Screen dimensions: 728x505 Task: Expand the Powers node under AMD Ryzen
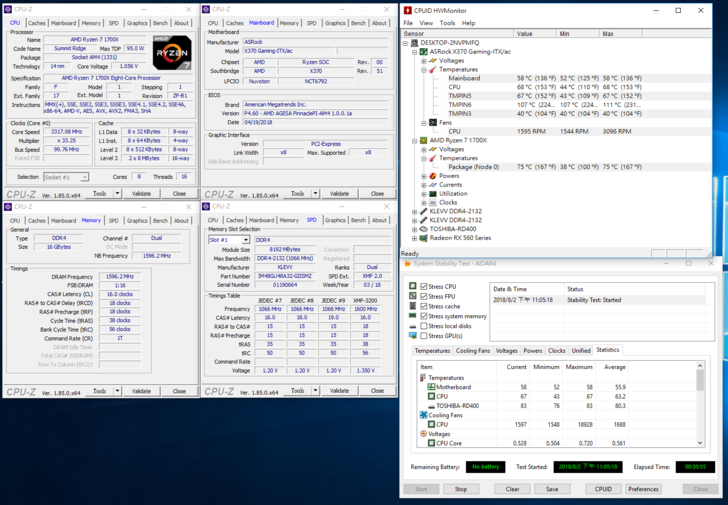click(x=424, y=176)
